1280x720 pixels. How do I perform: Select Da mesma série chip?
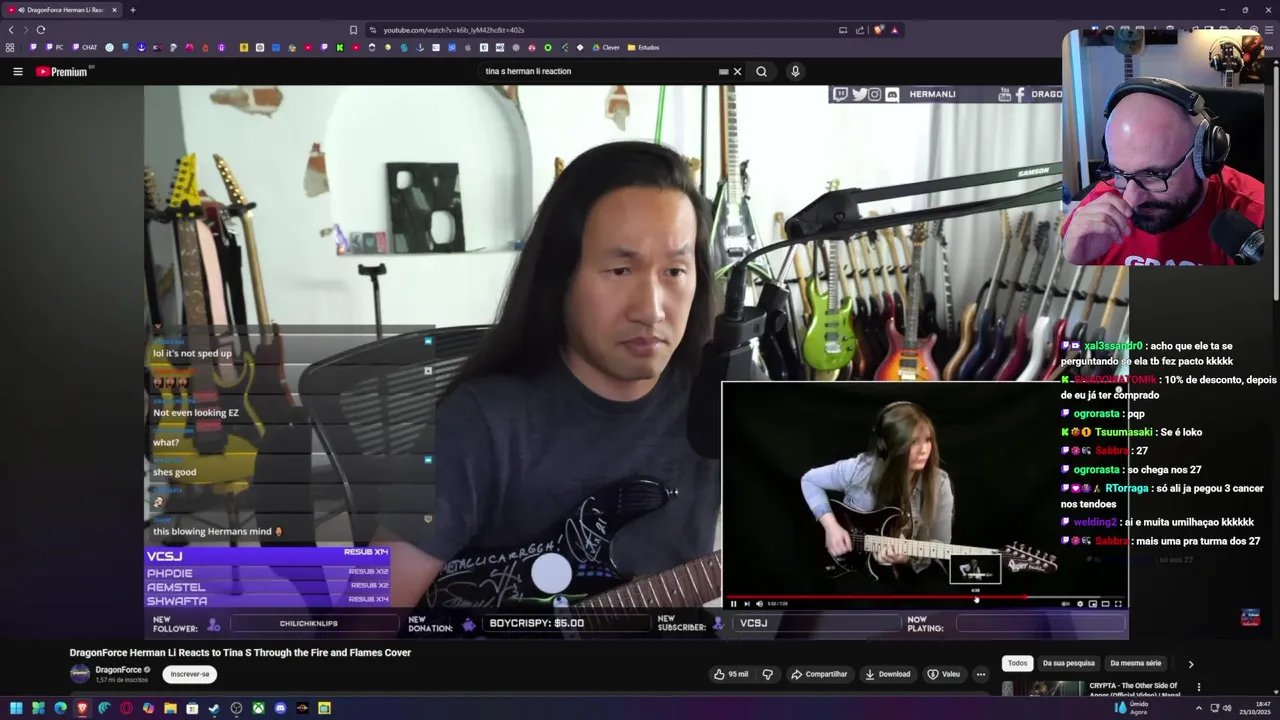[1136, 663]
